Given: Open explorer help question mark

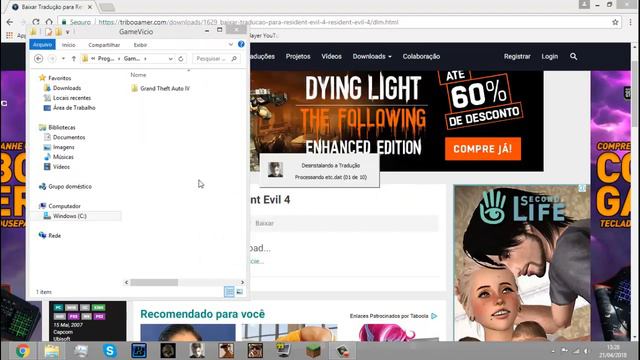Looking at the screenshot, I should (241, 44).
